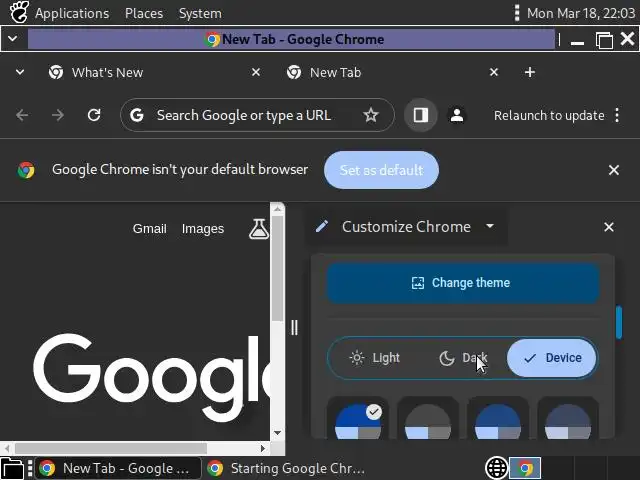Image resolution: width=640 pixels, height=480 pixels.
Task: Click the Google G icon in omnibox
Action: [137, 115]
